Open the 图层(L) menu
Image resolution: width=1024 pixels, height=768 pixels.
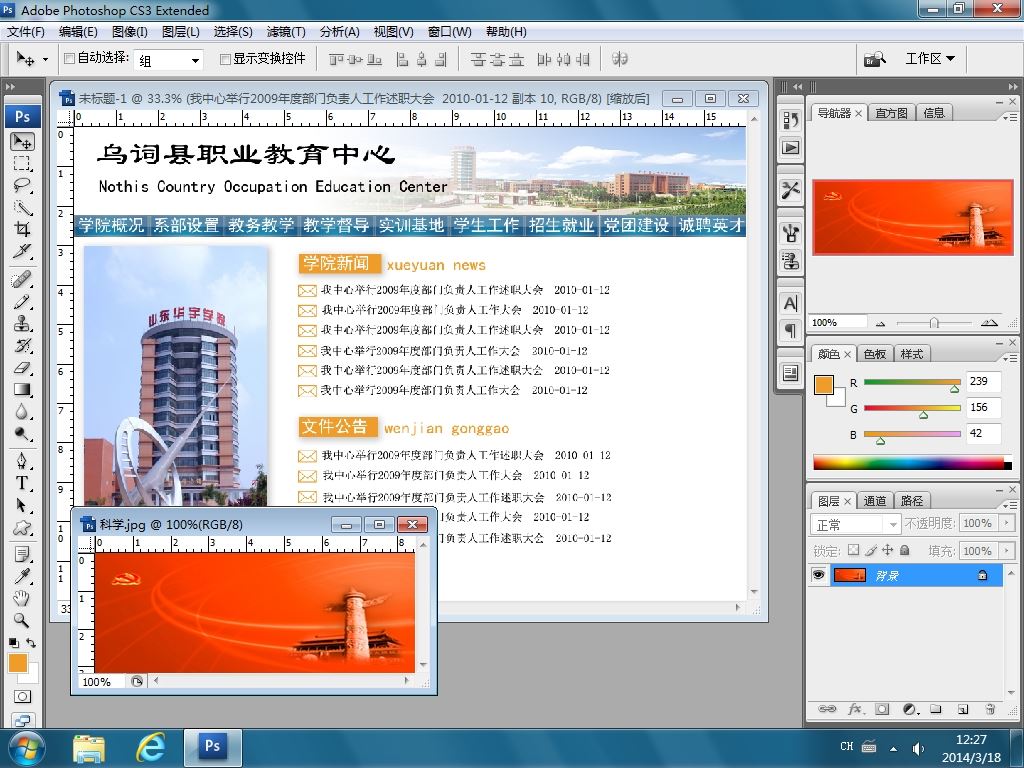tap(180, 32)
